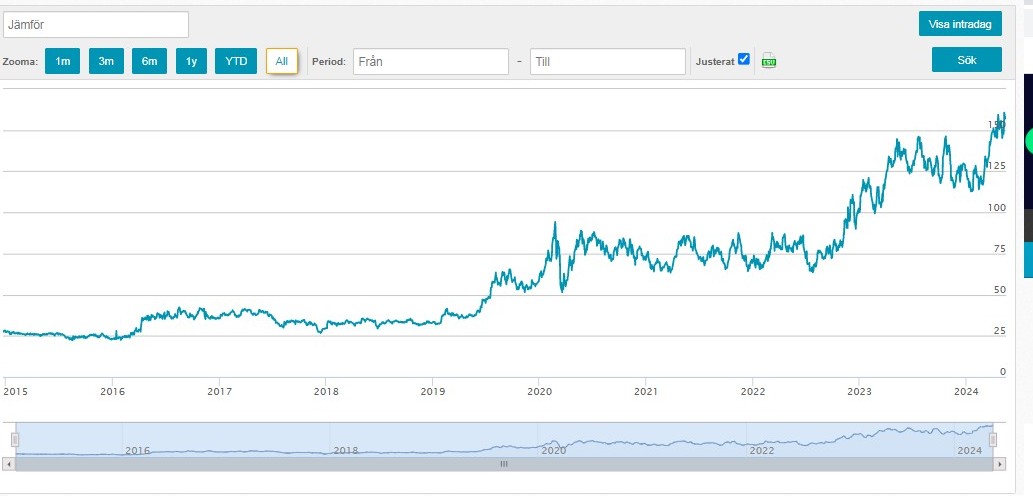Click the scrollbar right arrow
The image size is (1033, 496).
[1000, 464]
